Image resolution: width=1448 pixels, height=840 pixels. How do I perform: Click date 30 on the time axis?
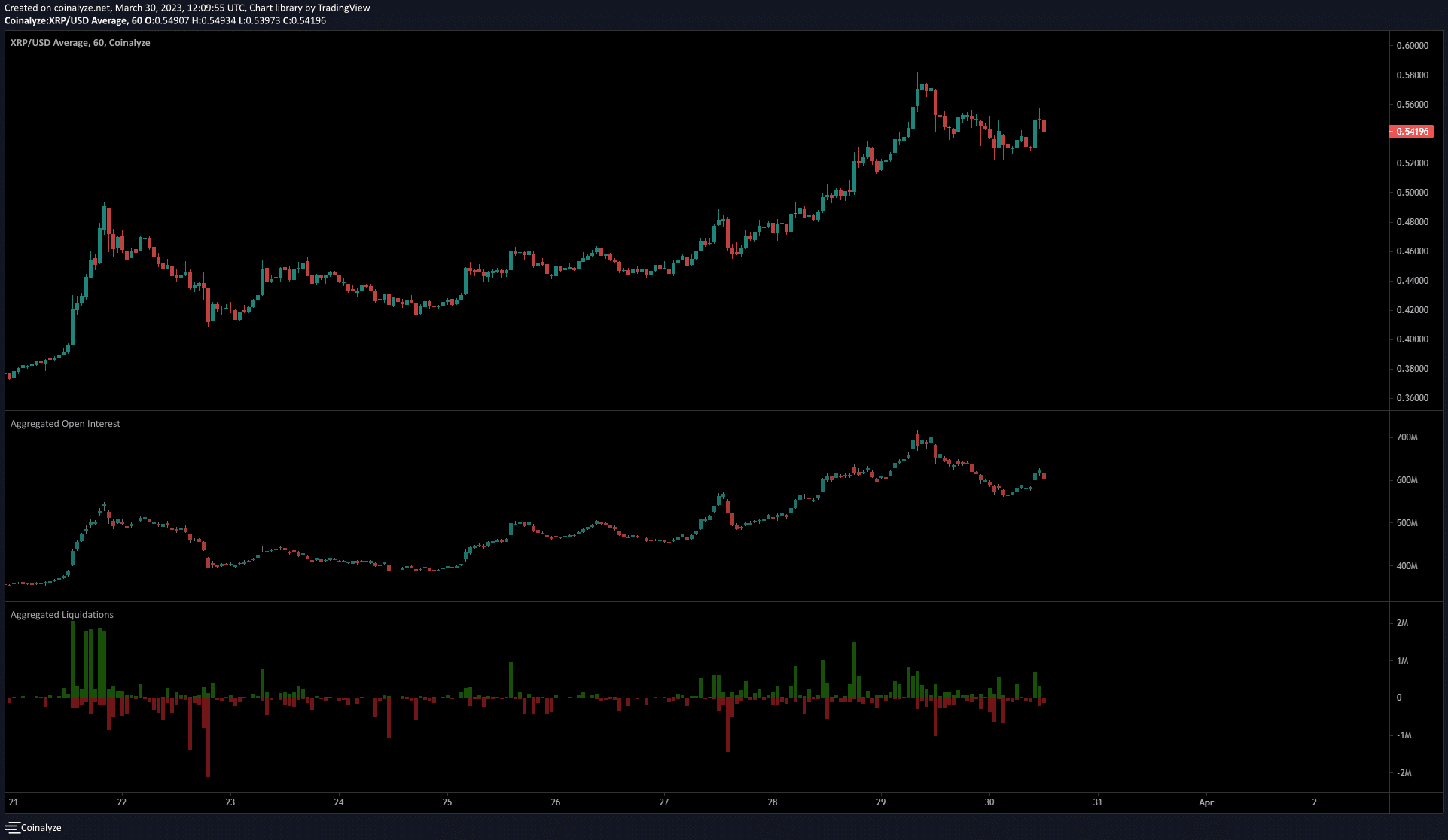point(989,802)
